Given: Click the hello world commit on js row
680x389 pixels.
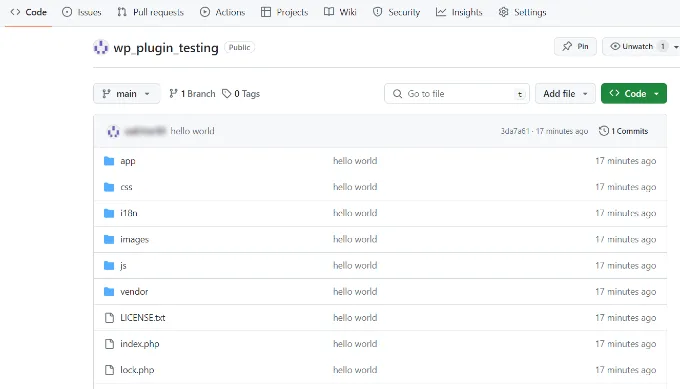Looking at the screenshot, I should coord(355,265).
